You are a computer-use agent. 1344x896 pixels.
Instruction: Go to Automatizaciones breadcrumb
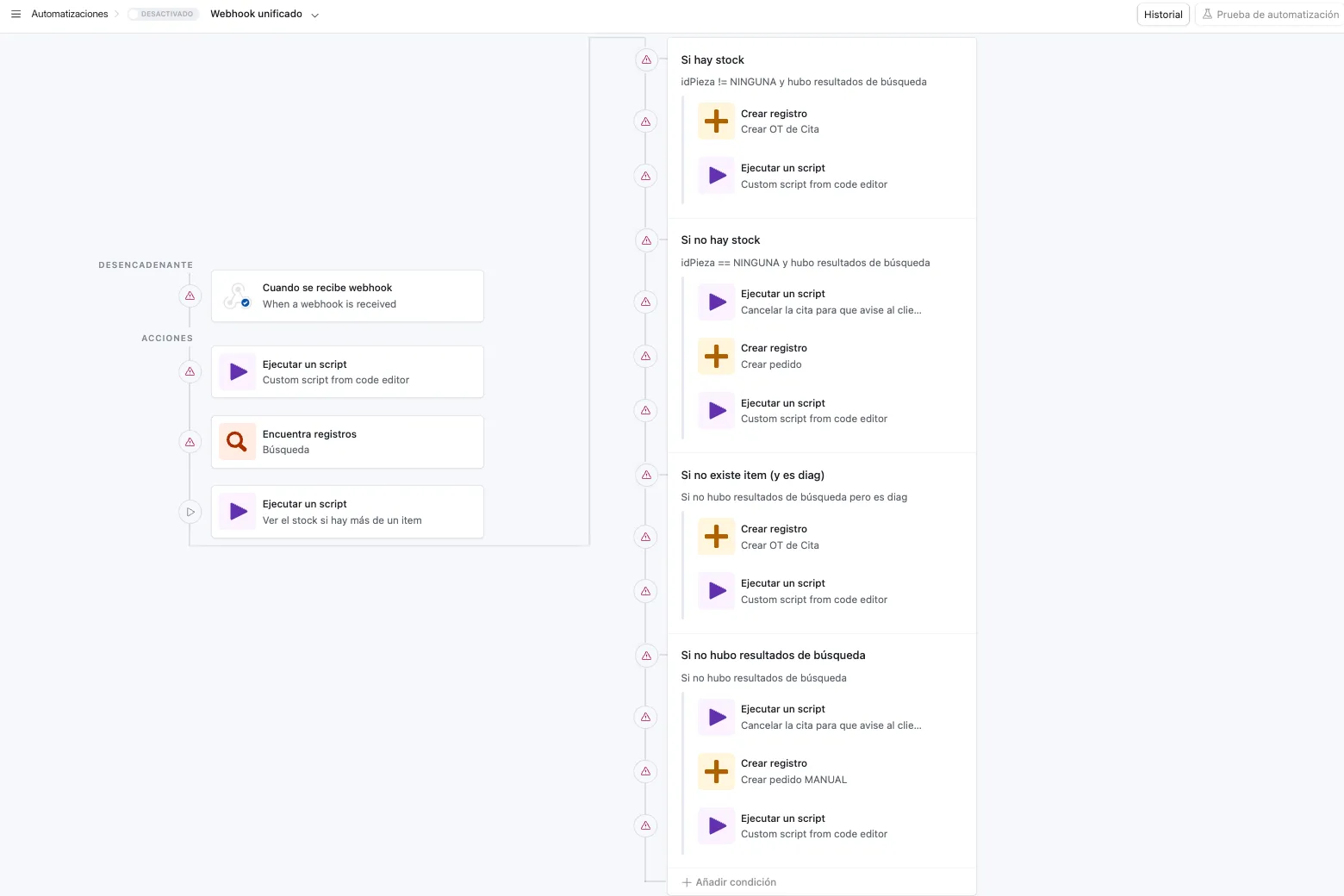coord(69,14)
